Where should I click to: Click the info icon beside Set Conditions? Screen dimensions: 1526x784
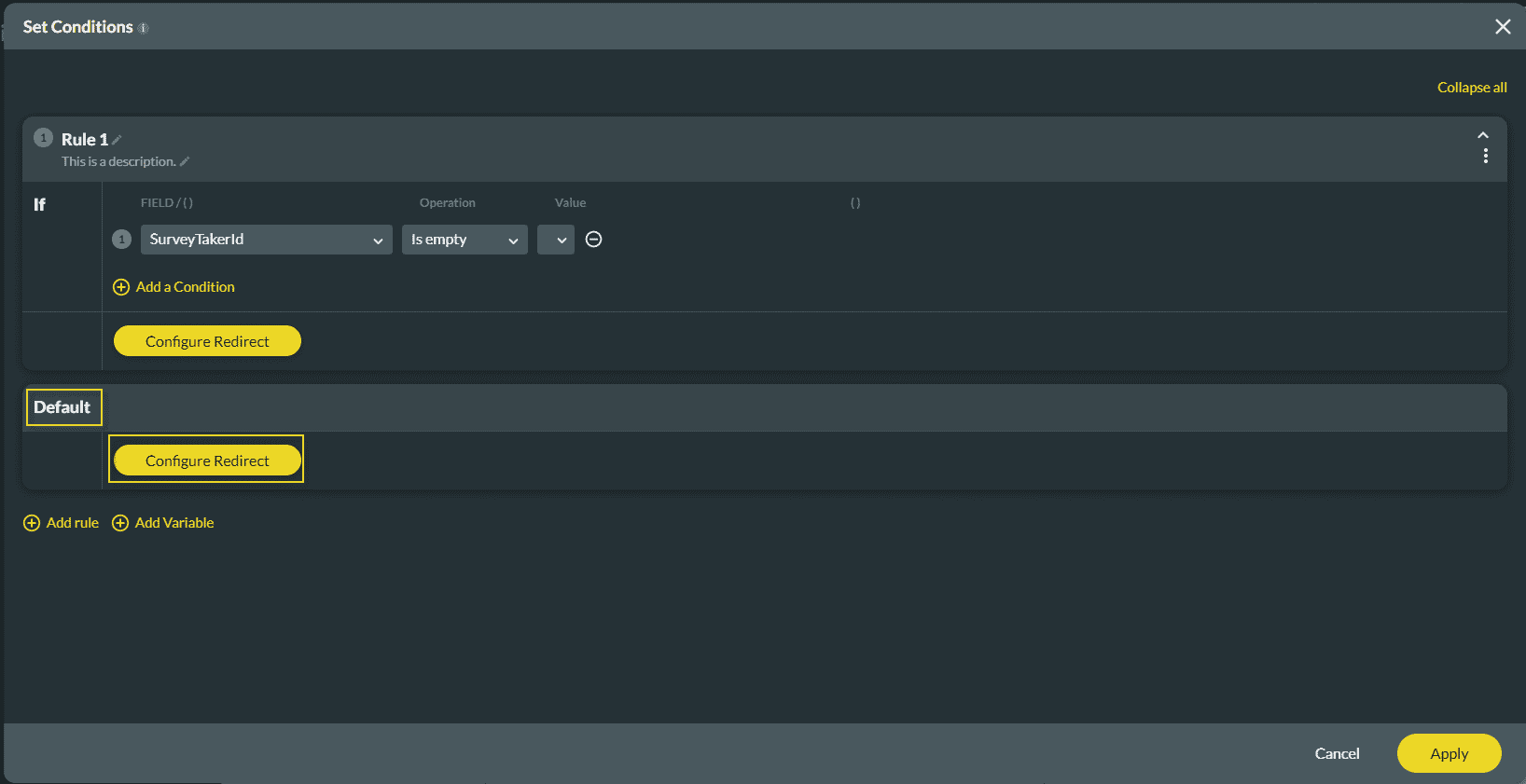coord(144,28)
